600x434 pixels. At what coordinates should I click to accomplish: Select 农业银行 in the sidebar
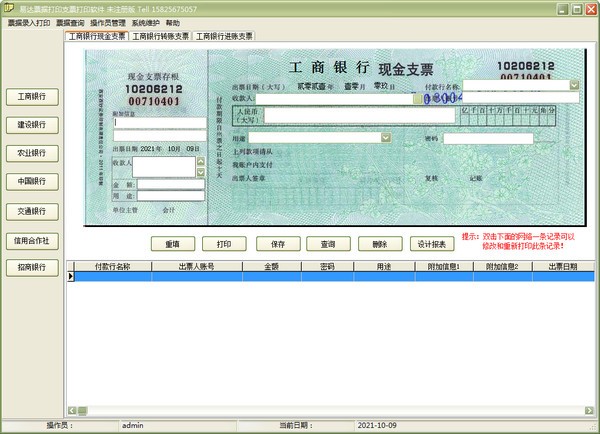pos(32,153)
